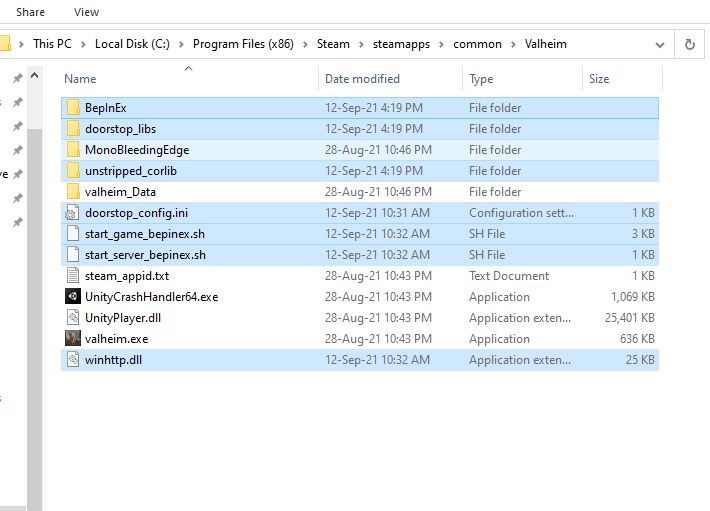Viewport: 710px width, 511px height.
Task: Click the Configuration sett... type cell
Action: pos(521,213)
